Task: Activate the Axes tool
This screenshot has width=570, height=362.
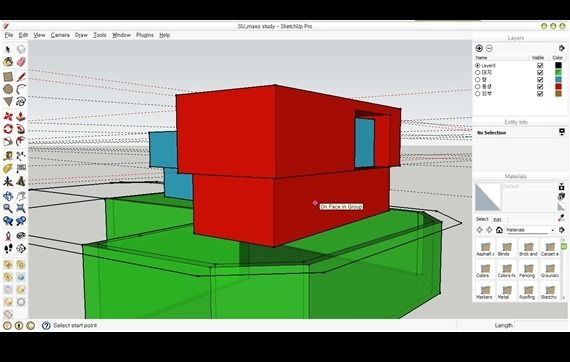Action: [x=8, y=181]
